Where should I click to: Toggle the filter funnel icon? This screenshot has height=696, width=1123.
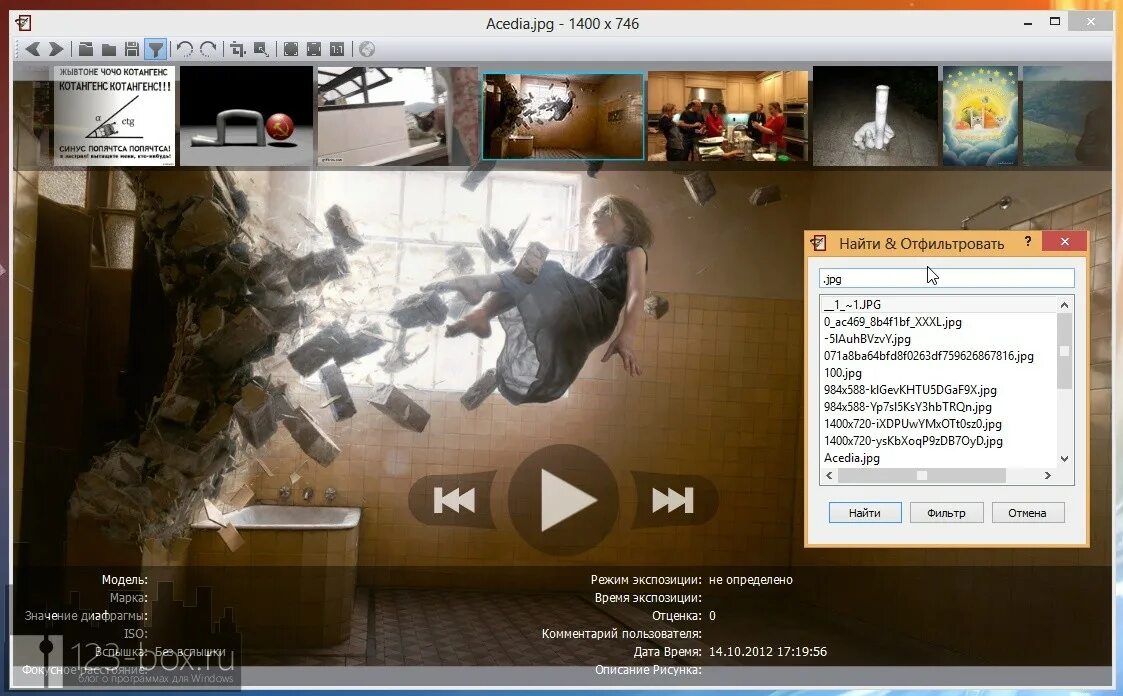click(155, 49)
